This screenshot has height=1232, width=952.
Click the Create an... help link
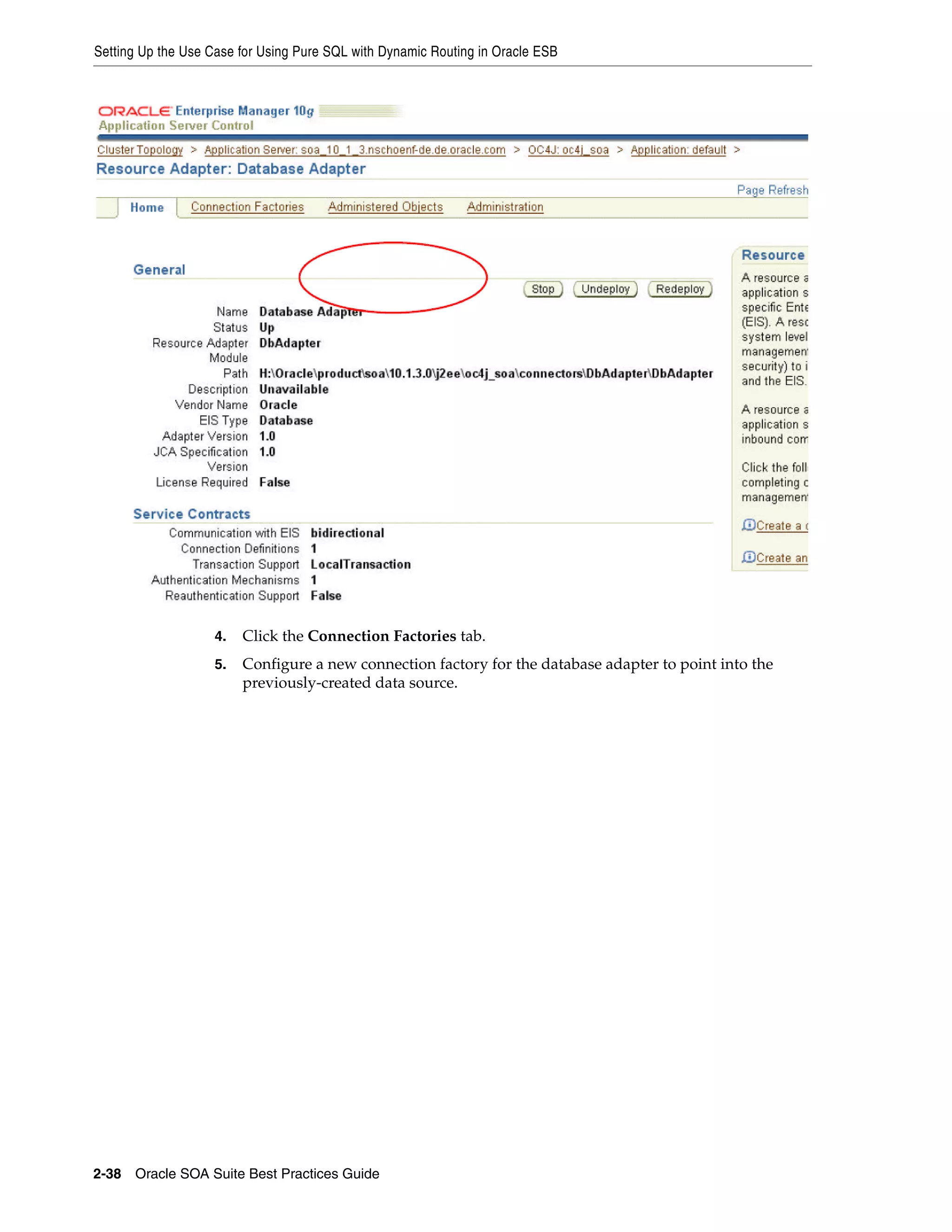click(x=782, y=558)
